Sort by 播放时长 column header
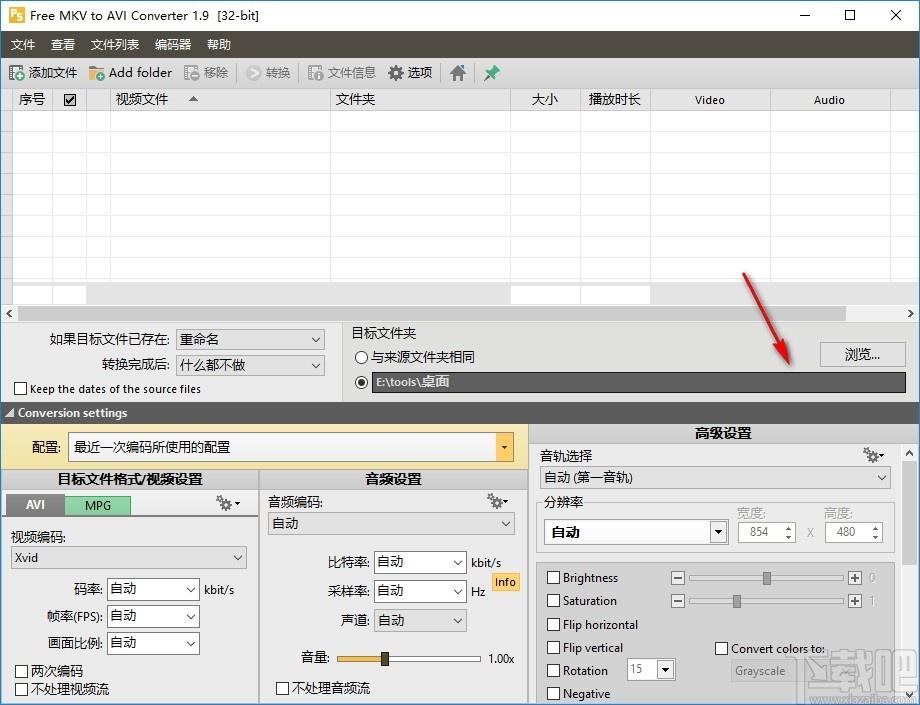The width and height of the screenshot is (920, 705). pos(615,100)
